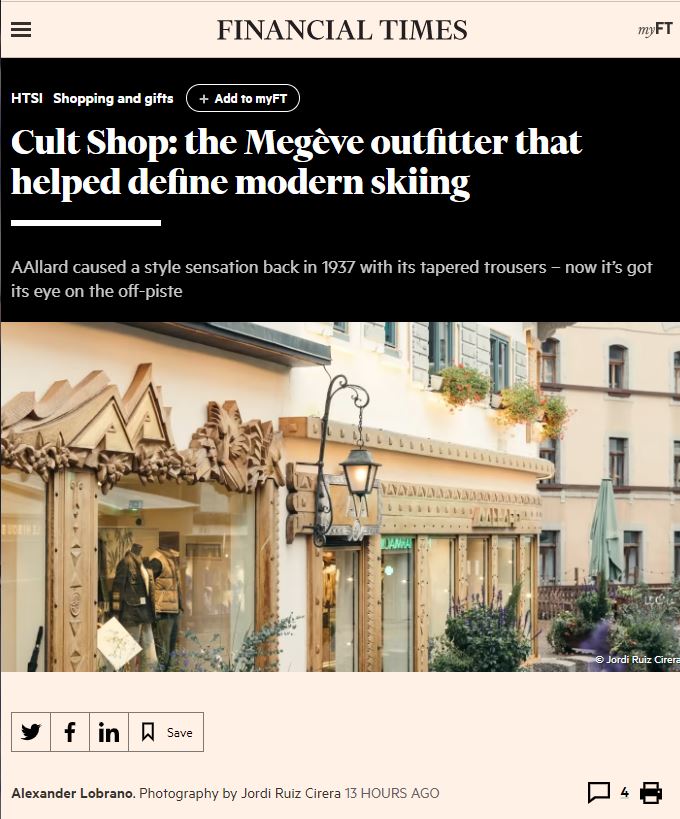
Task: Print the article using the printer icon
Action: [x=651, y=792]
